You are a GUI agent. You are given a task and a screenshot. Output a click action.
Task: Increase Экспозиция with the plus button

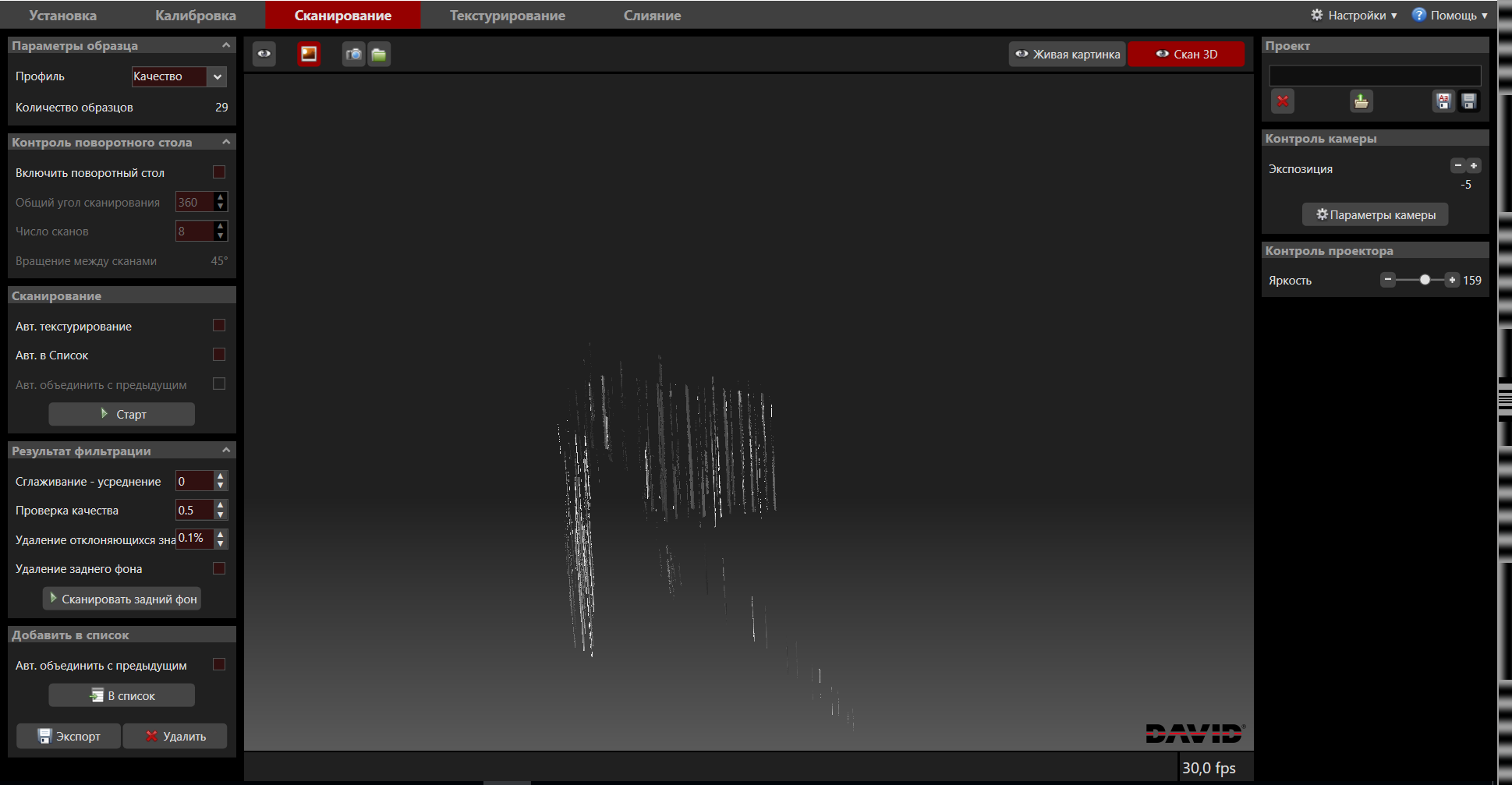click(x=1474, y=166)
